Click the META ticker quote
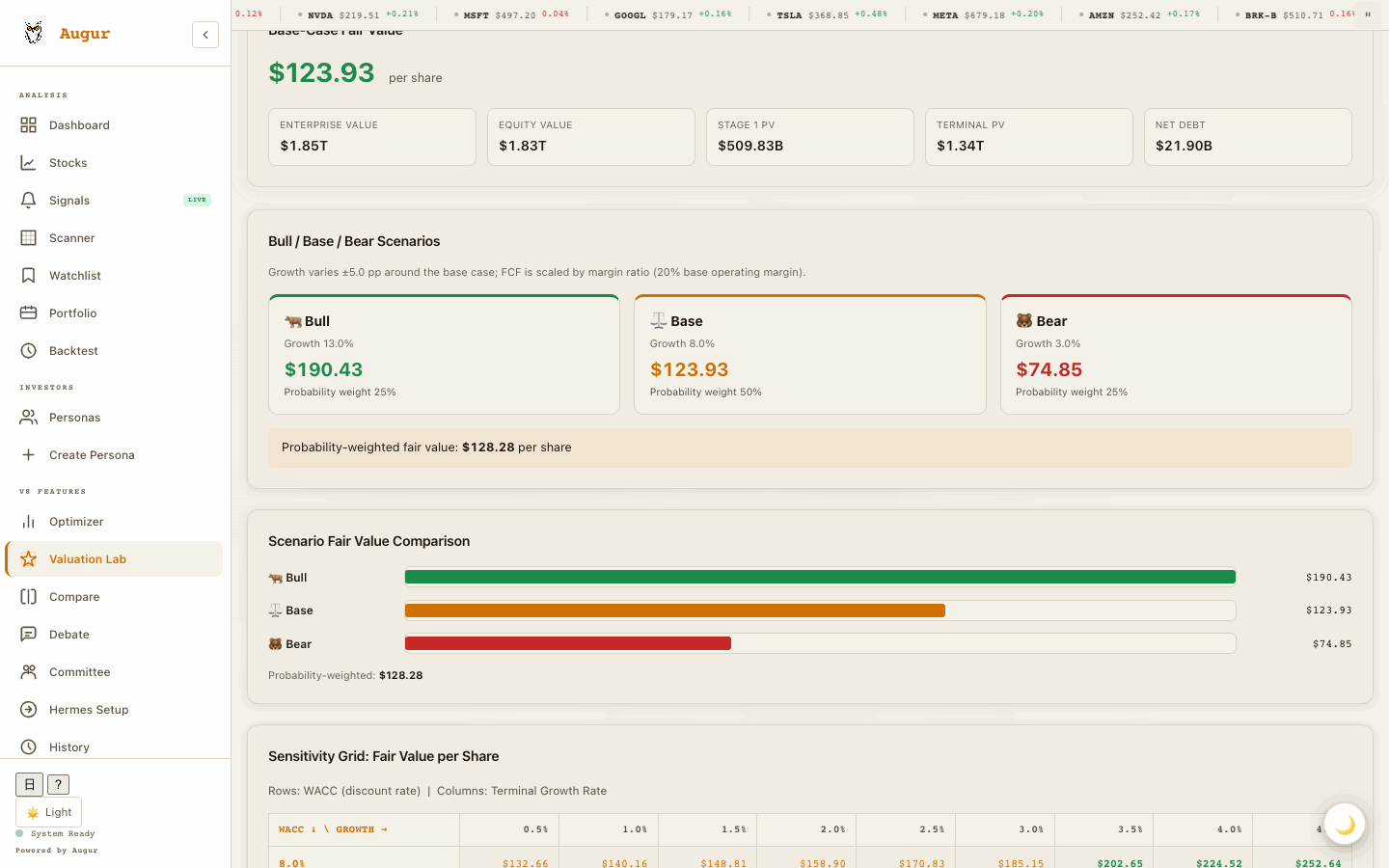Image resolution: width=1389 pixels, height=868 pixels. (983, 14)
